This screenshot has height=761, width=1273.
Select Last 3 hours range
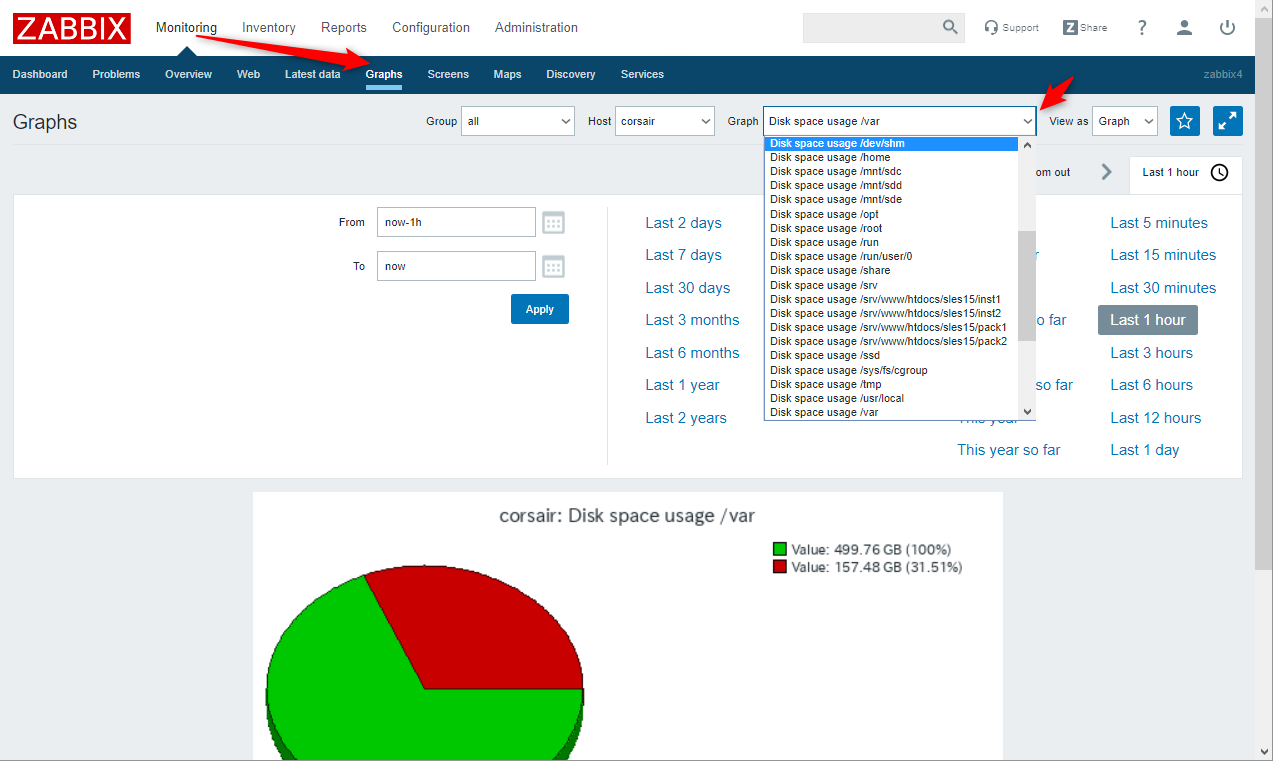click(1151, 353)
